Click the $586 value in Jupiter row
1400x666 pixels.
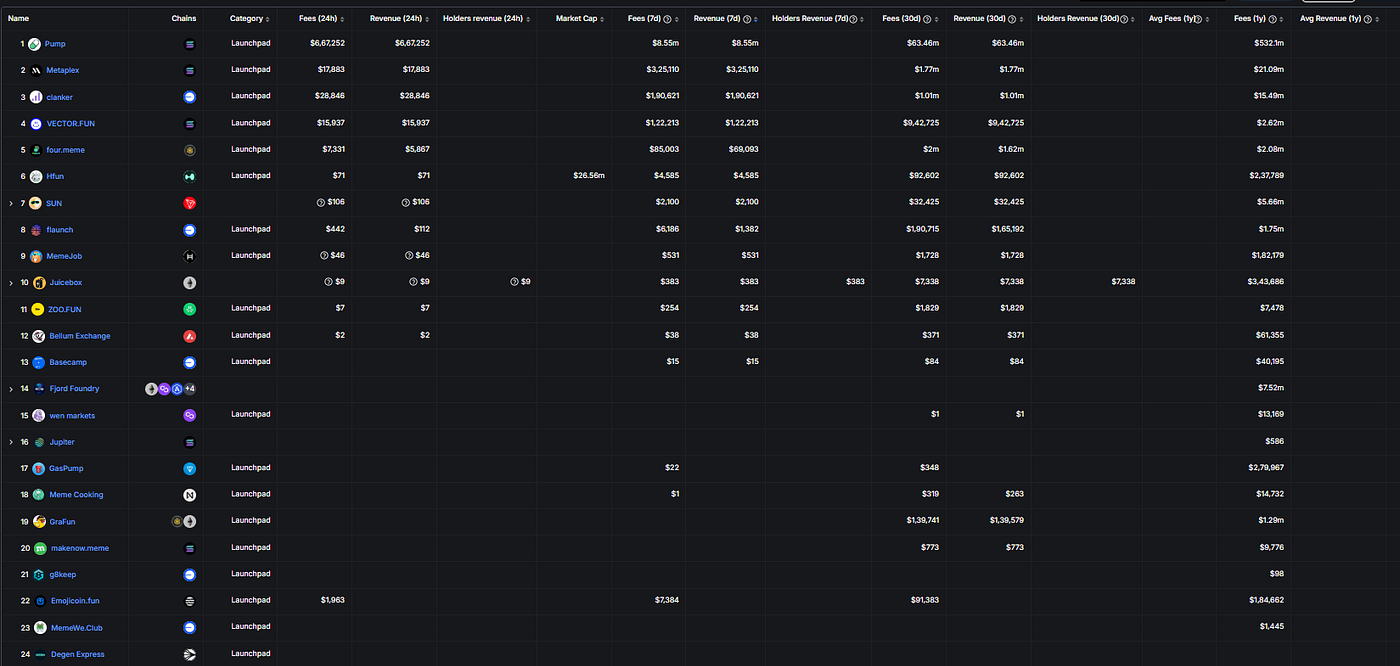click(x=1275, y=442)
